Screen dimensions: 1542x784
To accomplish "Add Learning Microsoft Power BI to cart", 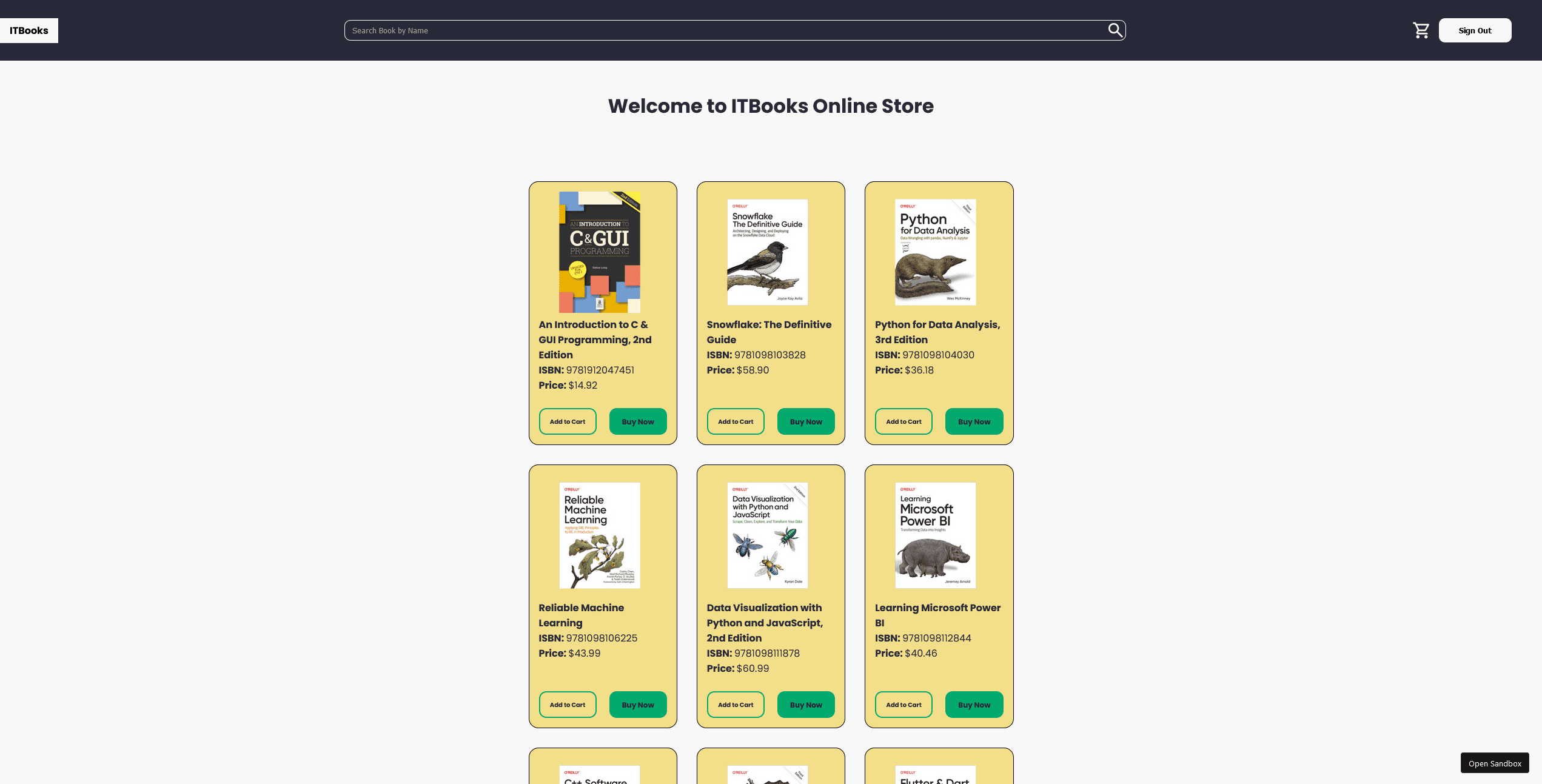I will point(903,705).
